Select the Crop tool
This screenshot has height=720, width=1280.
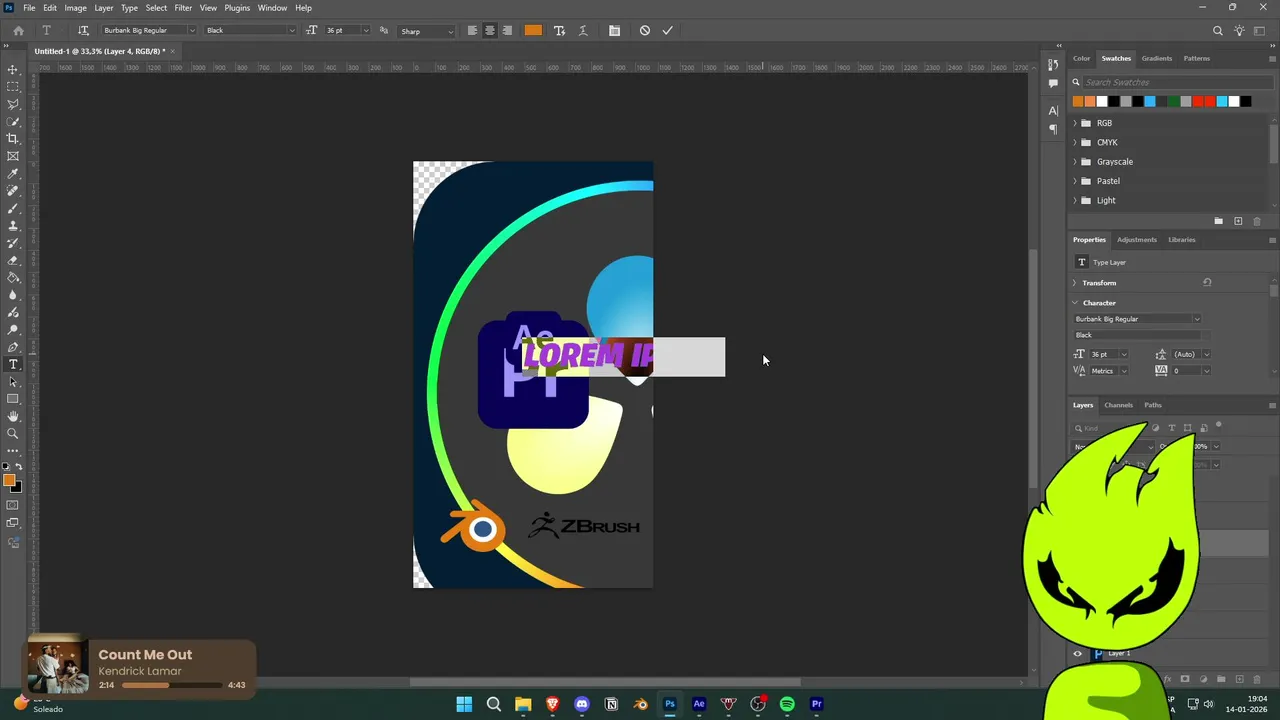coord(13,139)
